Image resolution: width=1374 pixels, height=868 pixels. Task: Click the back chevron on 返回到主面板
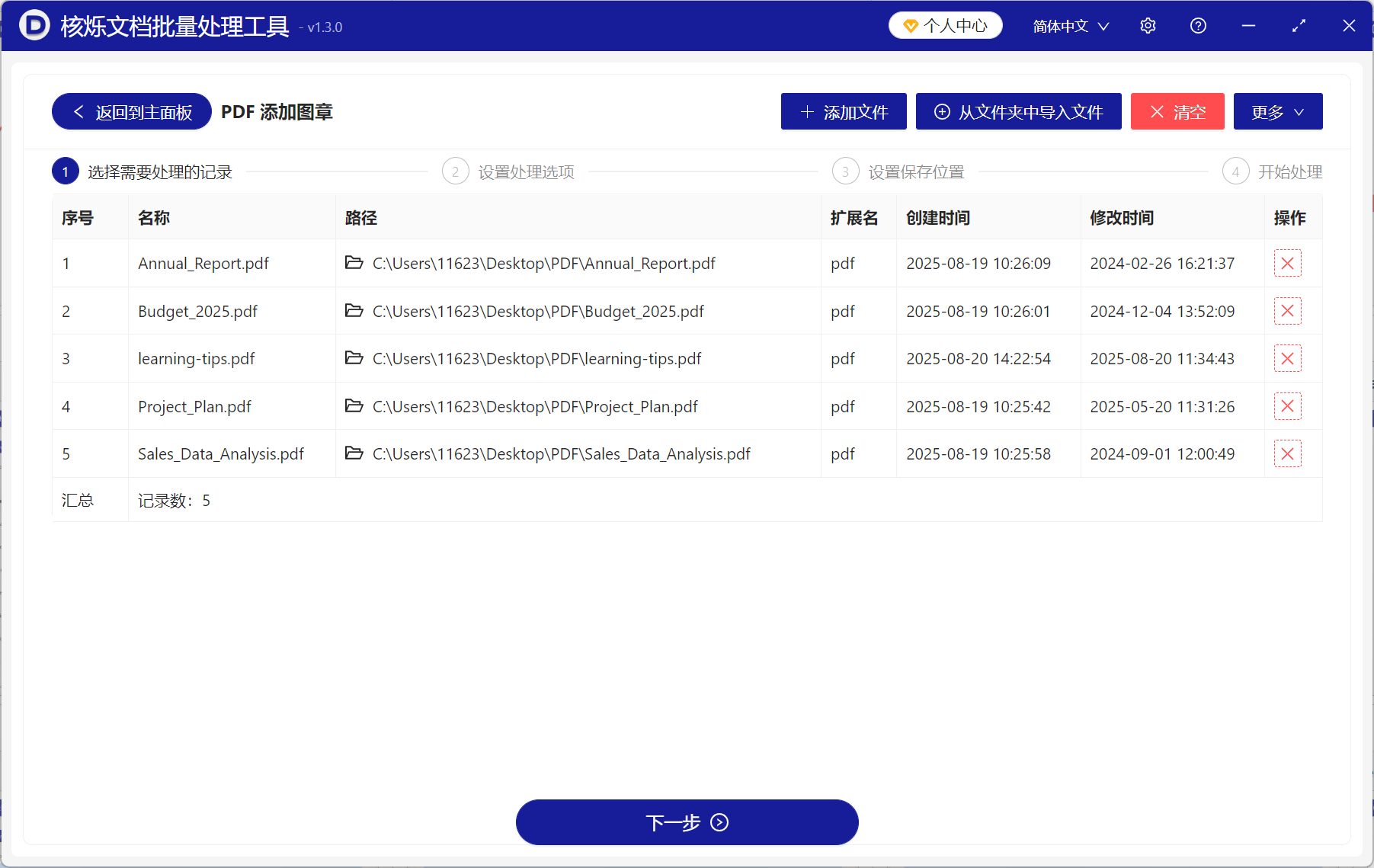click(x=78, y=111)
